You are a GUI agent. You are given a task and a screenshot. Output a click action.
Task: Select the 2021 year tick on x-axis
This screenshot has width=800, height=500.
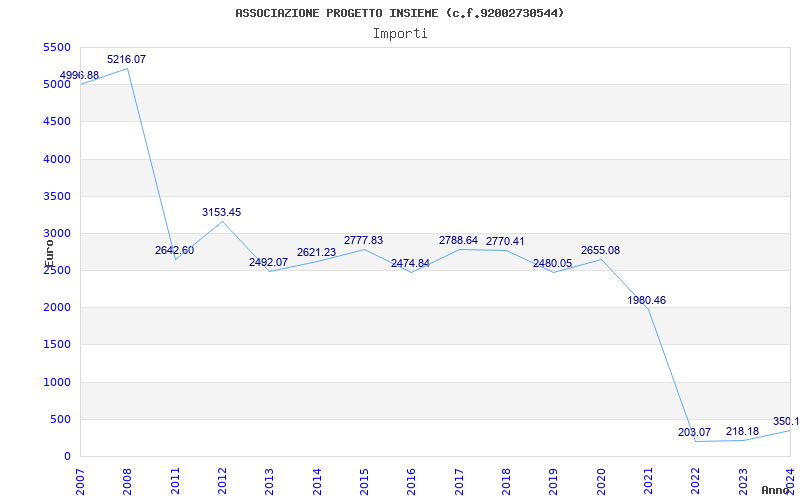[648, 478]
